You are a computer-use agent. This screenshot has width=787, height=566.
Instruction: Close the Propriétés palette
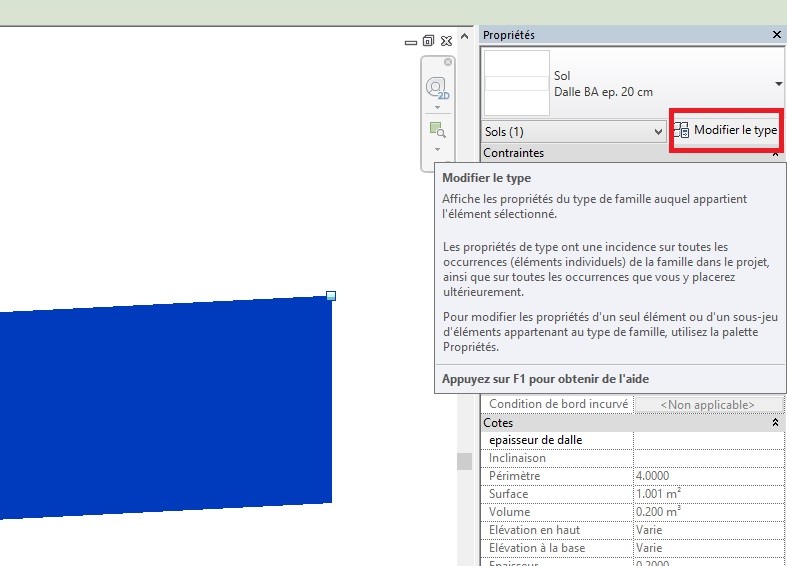pos(777,35)
